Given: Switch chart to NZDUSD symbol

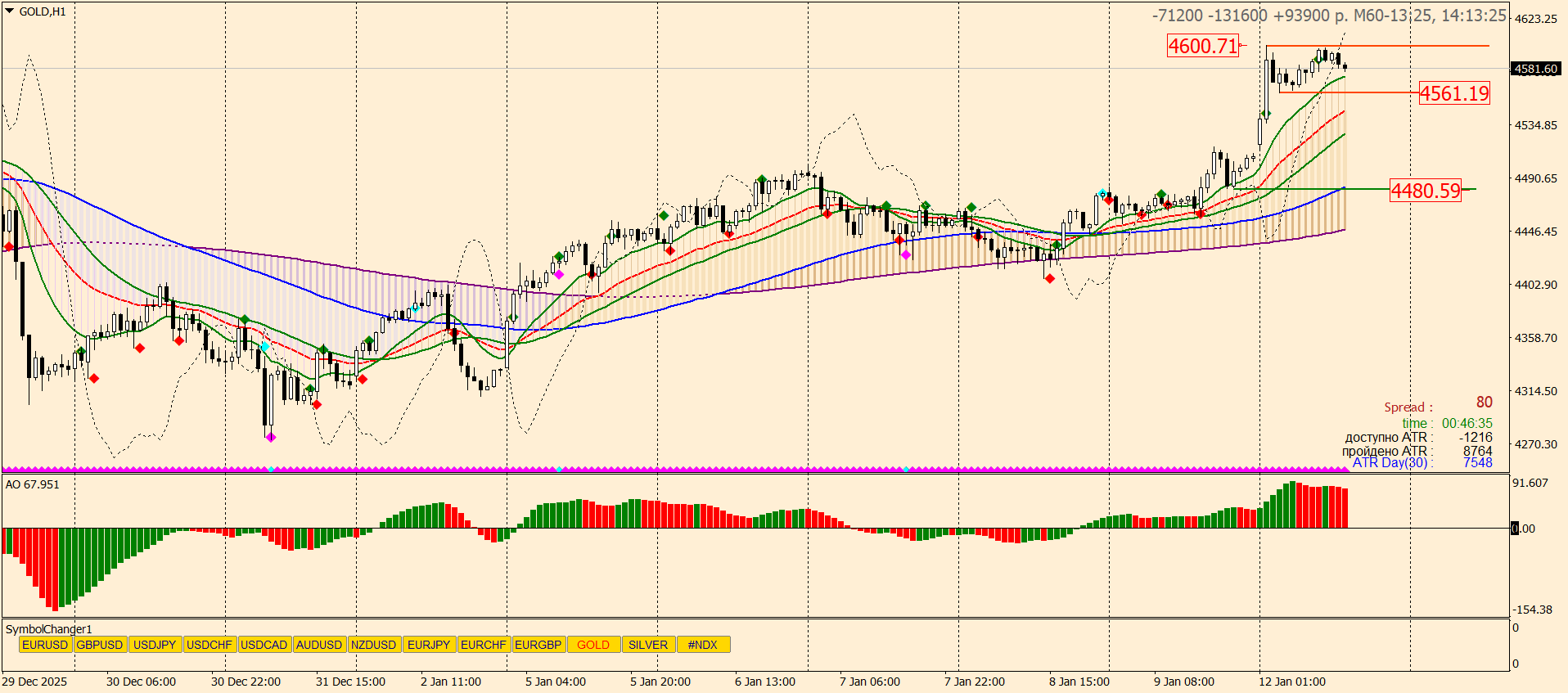Looking at the screenshot, I should (x=374, y=645).
